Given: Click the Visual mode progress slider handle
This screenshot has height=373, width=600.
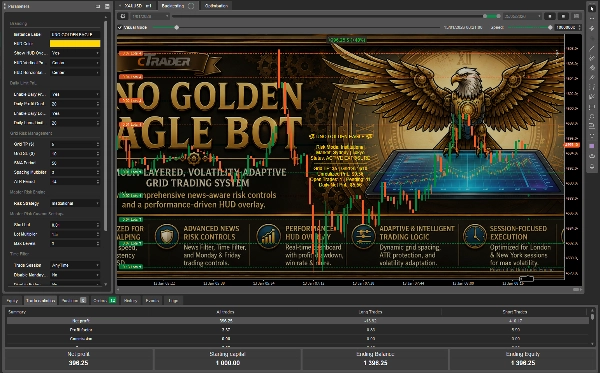Looking at the screenshot, I should (176, 28).
